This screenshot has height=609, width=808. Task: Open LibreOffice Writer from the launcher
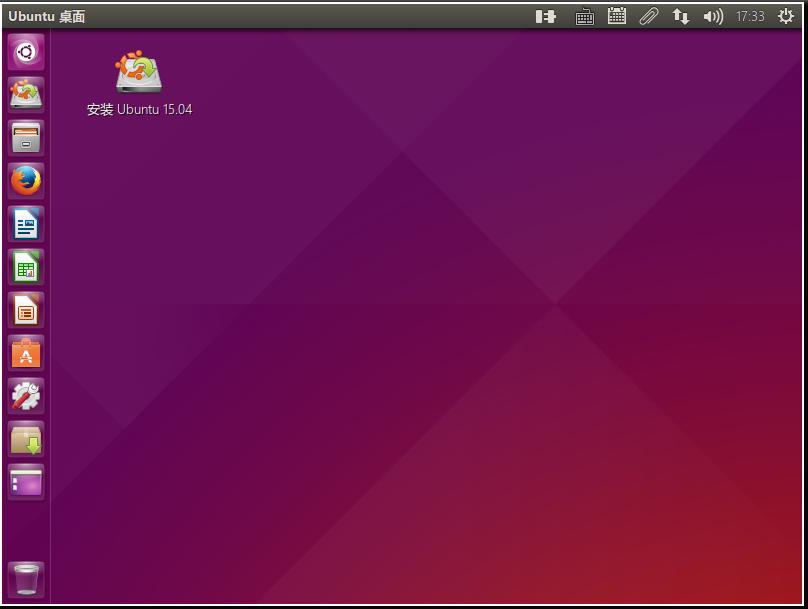(26, 224)
